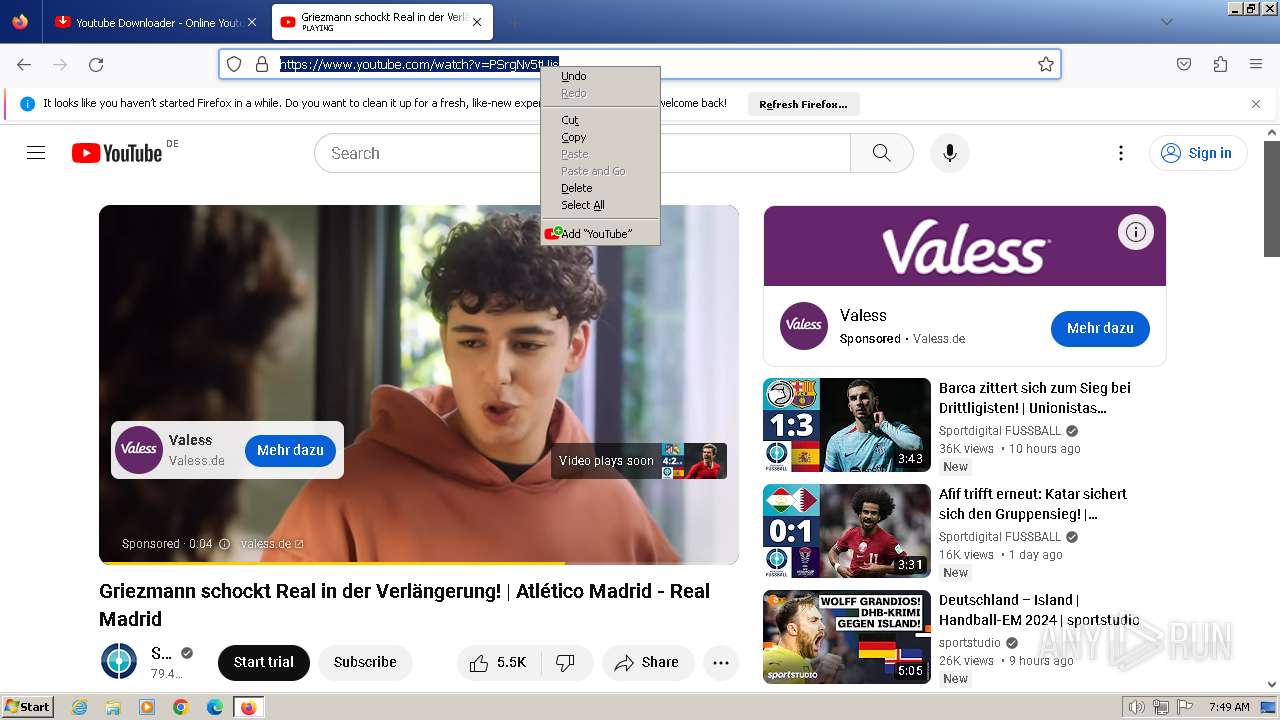
Task: Open Extensions puzzle icon
Action: (1220, 64)
